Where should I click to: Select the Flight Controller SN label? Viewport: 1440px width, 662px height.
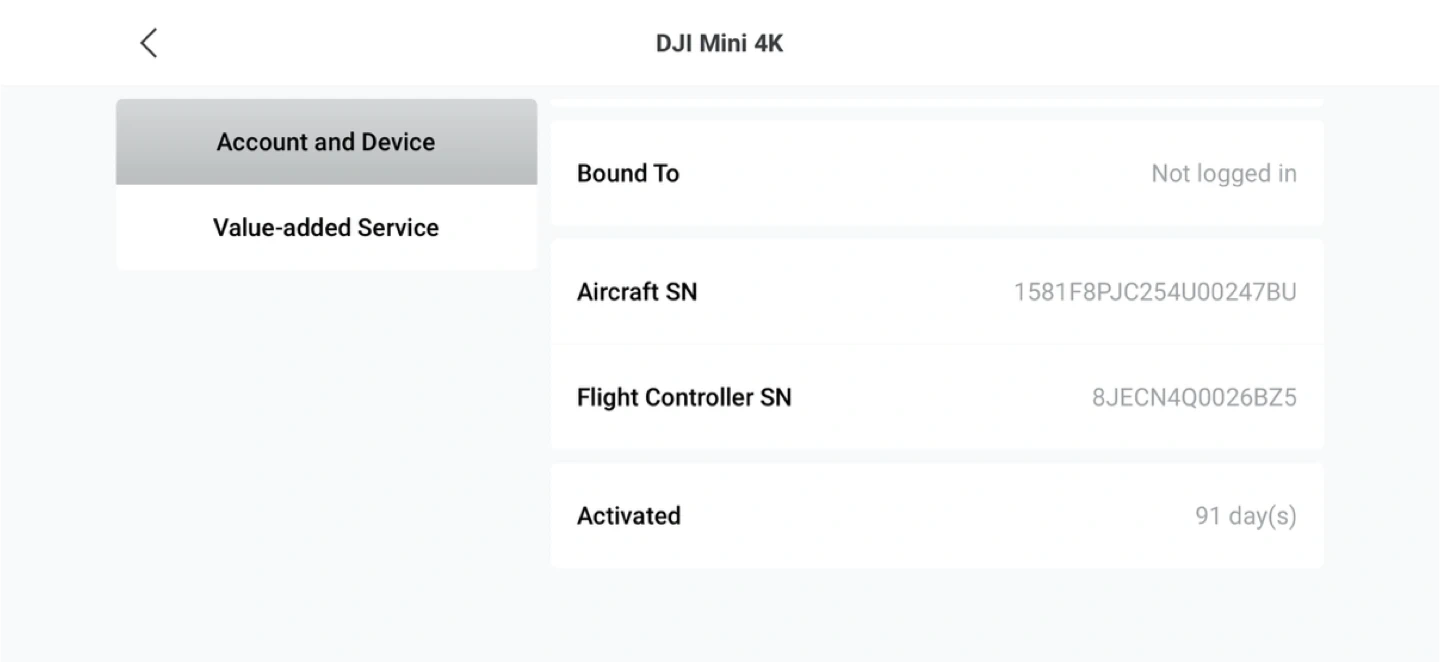[x=684, y=398]
